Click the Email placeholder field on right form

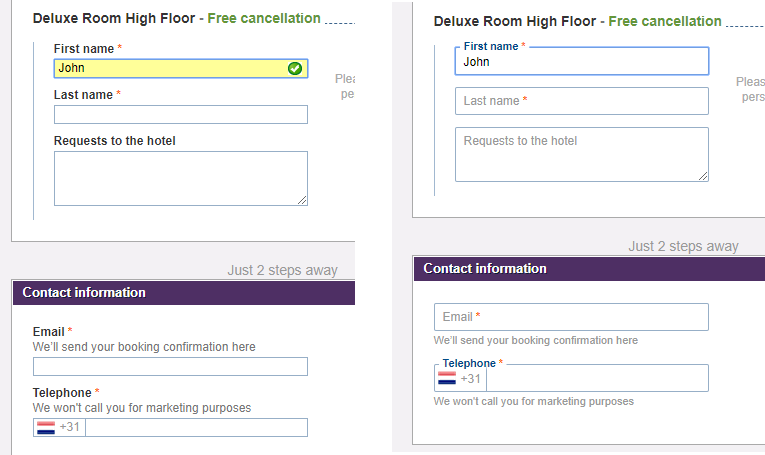[x=571, y=317]
